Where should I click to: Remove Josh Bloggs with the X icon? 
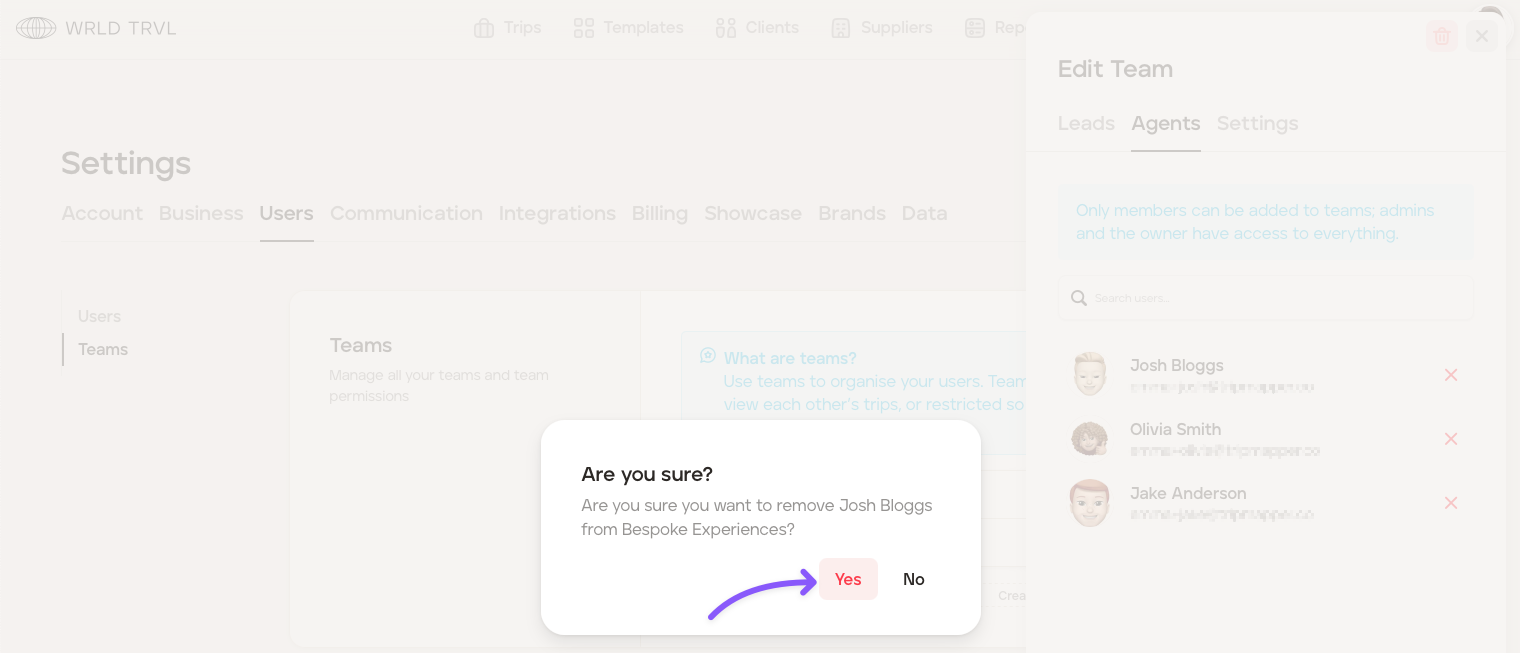pyautogui.click(x=1451, y=375)
